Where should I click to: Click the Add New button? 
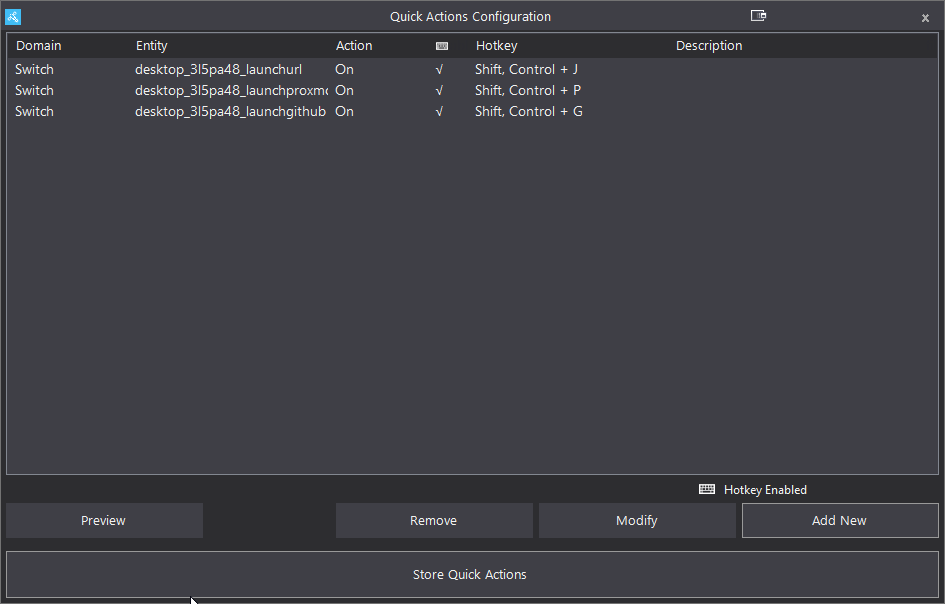click(840, 520)
